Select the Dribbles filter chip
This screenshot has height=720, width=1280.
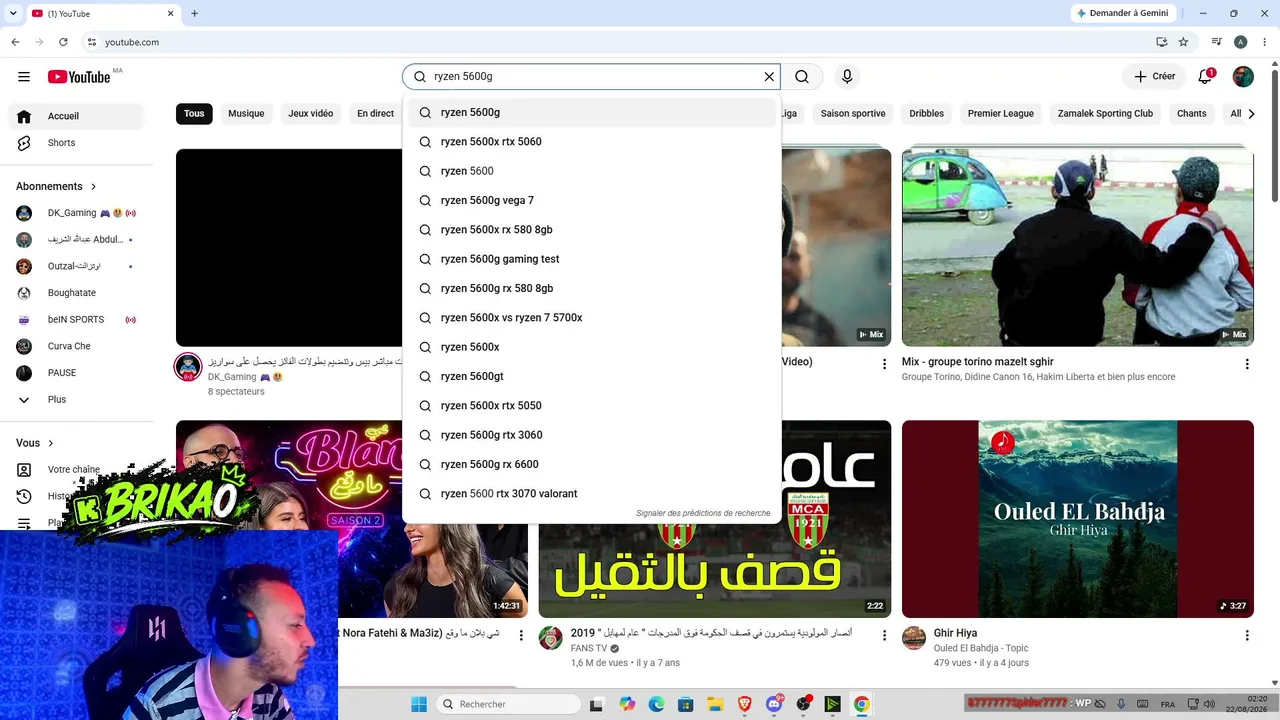click(927, 114)
